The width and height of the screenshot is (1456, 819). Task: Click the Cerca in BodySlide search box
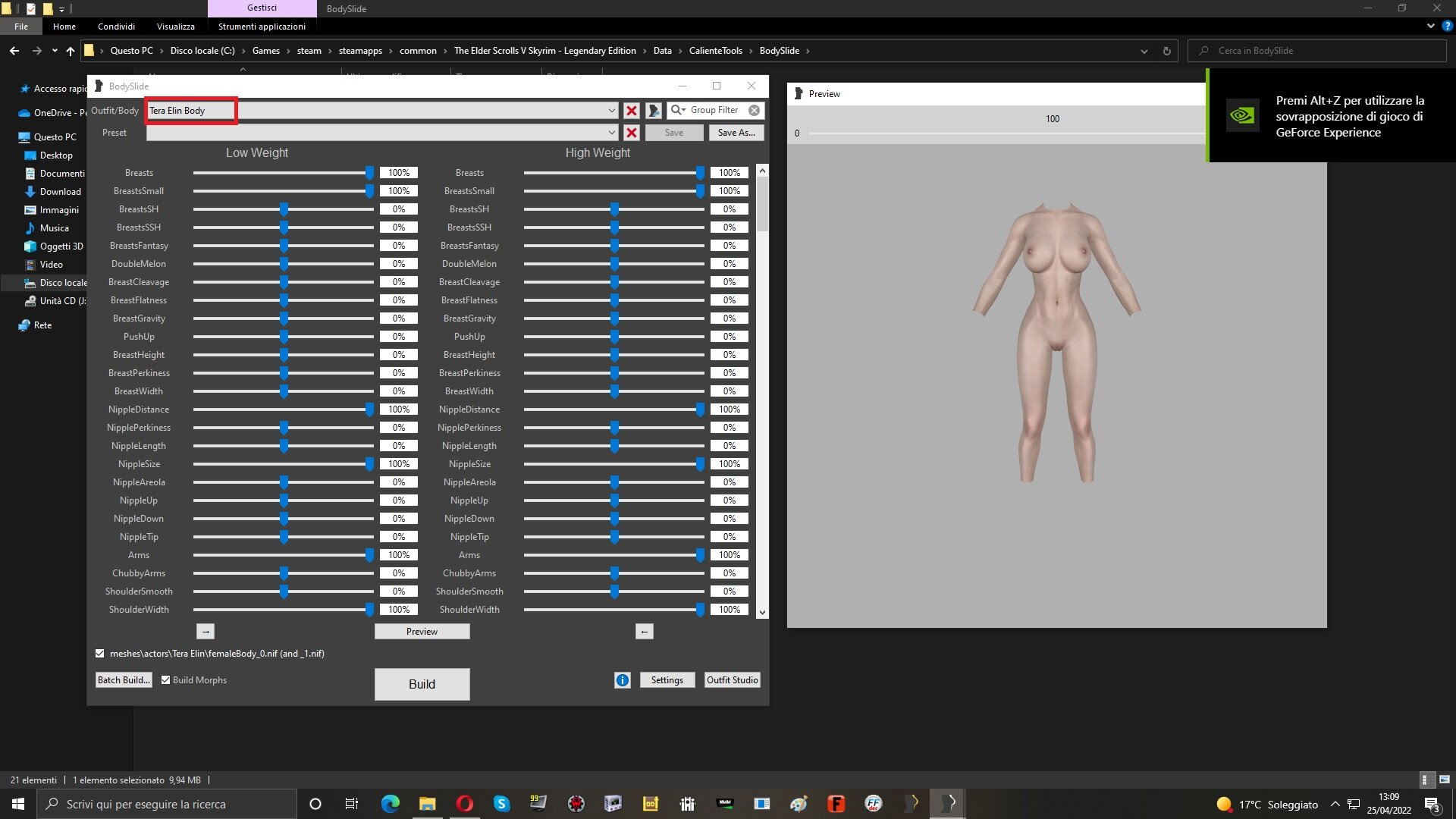click(1317, 51)
